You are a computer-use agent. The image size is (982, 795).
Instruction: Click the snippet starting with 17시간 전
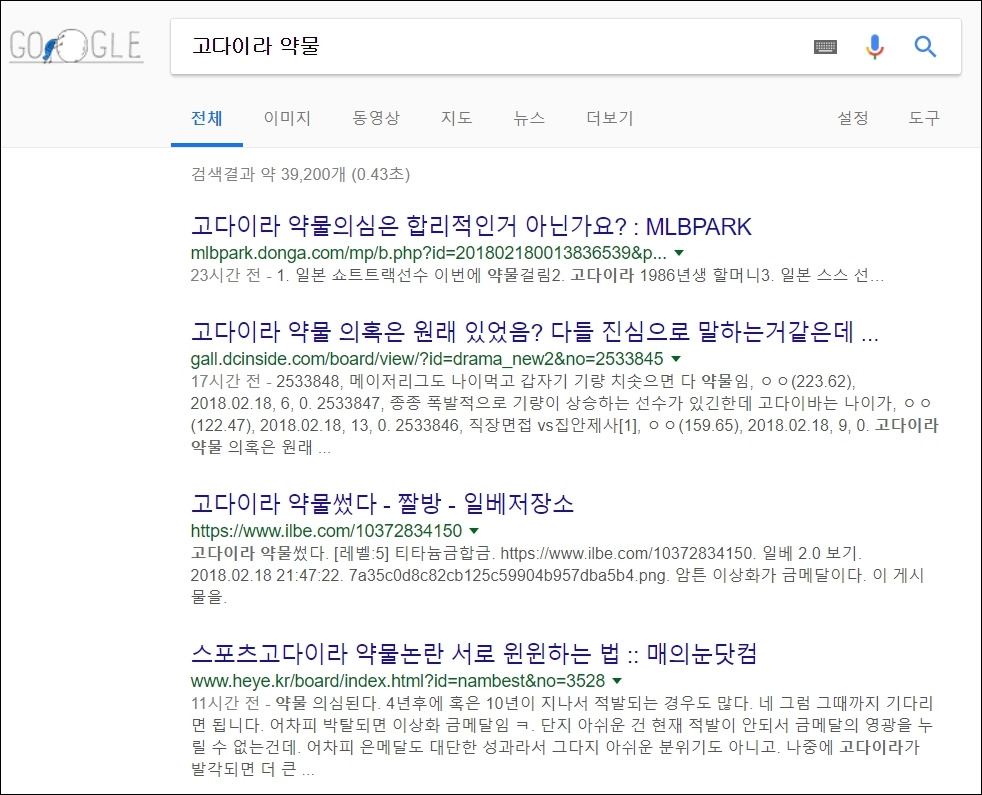(x=564, y=414)
